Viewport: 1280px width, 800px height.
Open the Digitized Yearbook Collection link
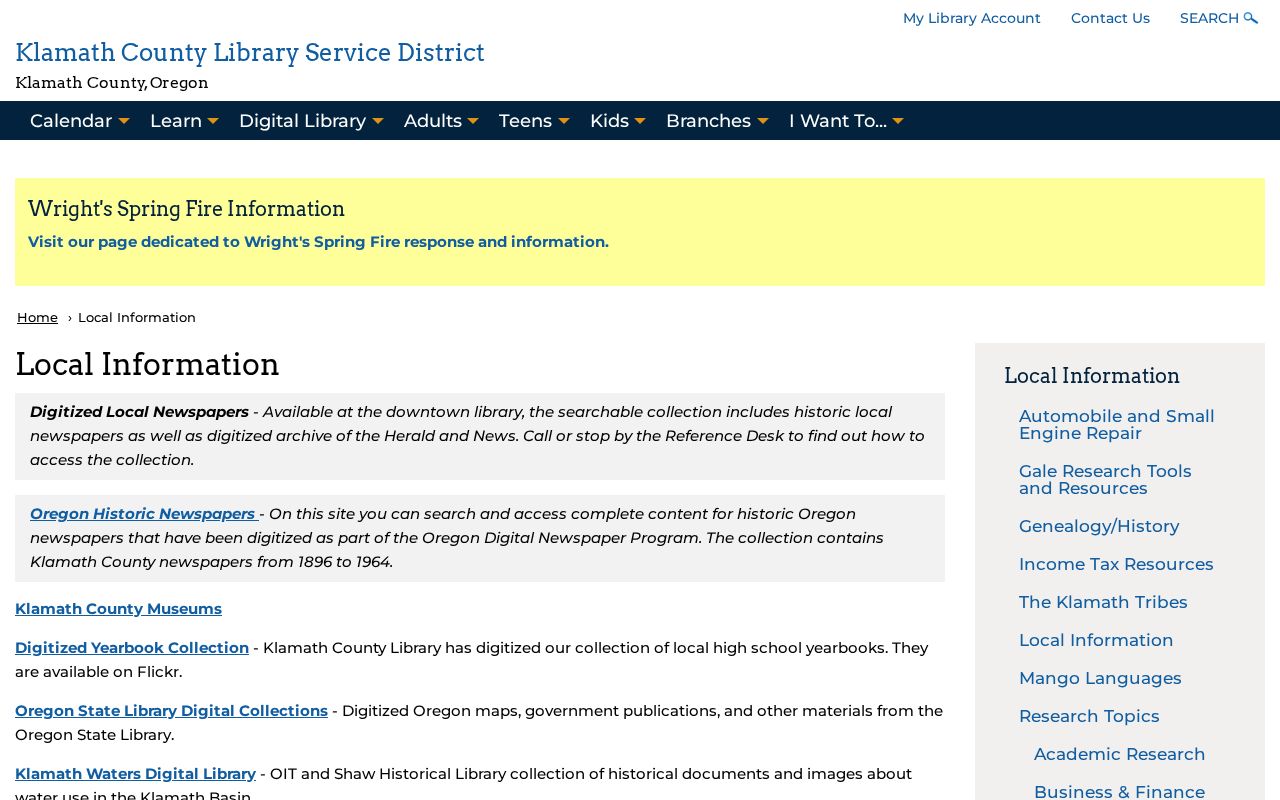coord(132,648)
